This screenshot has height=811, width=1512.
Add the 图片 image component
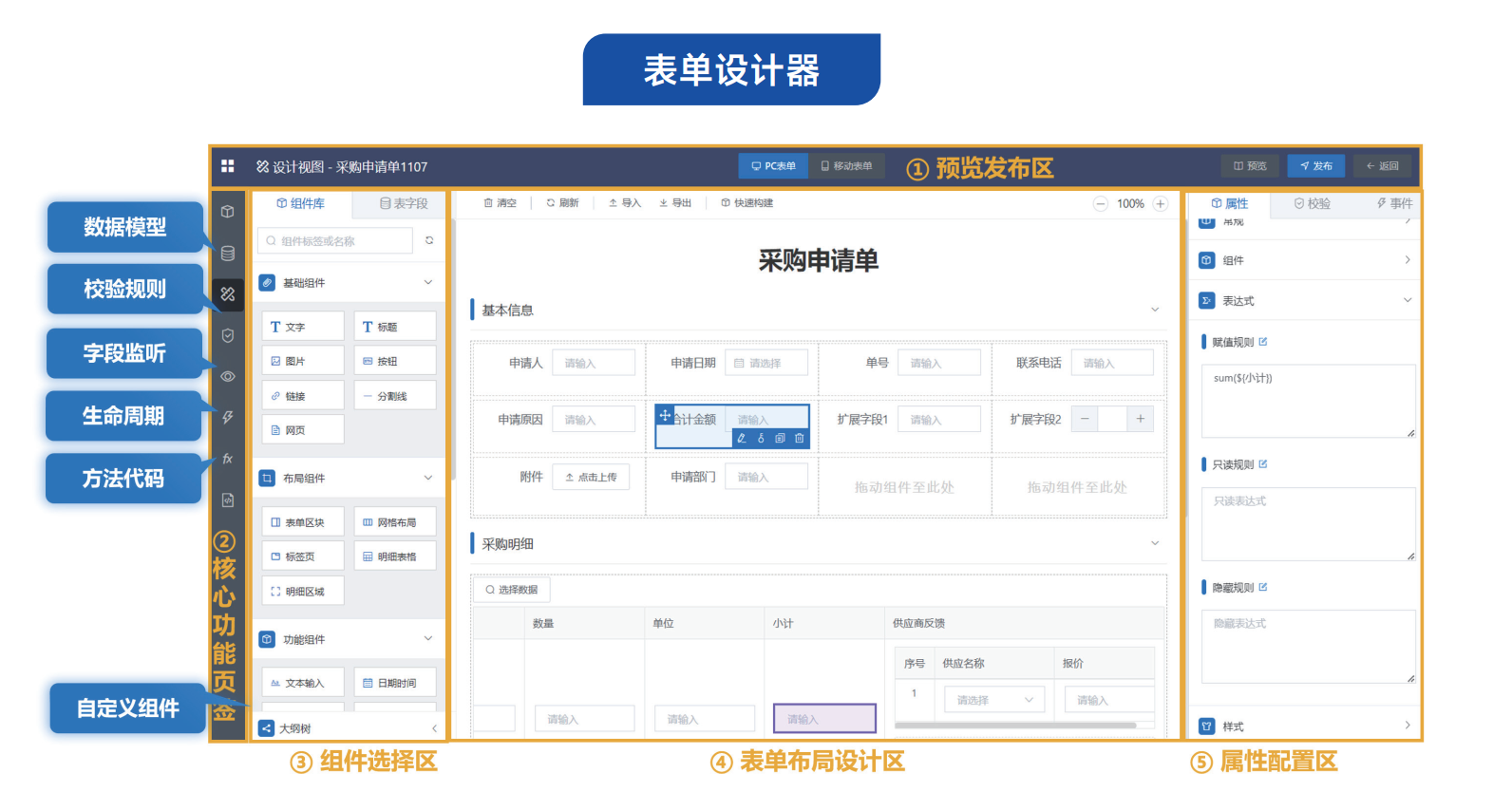point(303,361)
